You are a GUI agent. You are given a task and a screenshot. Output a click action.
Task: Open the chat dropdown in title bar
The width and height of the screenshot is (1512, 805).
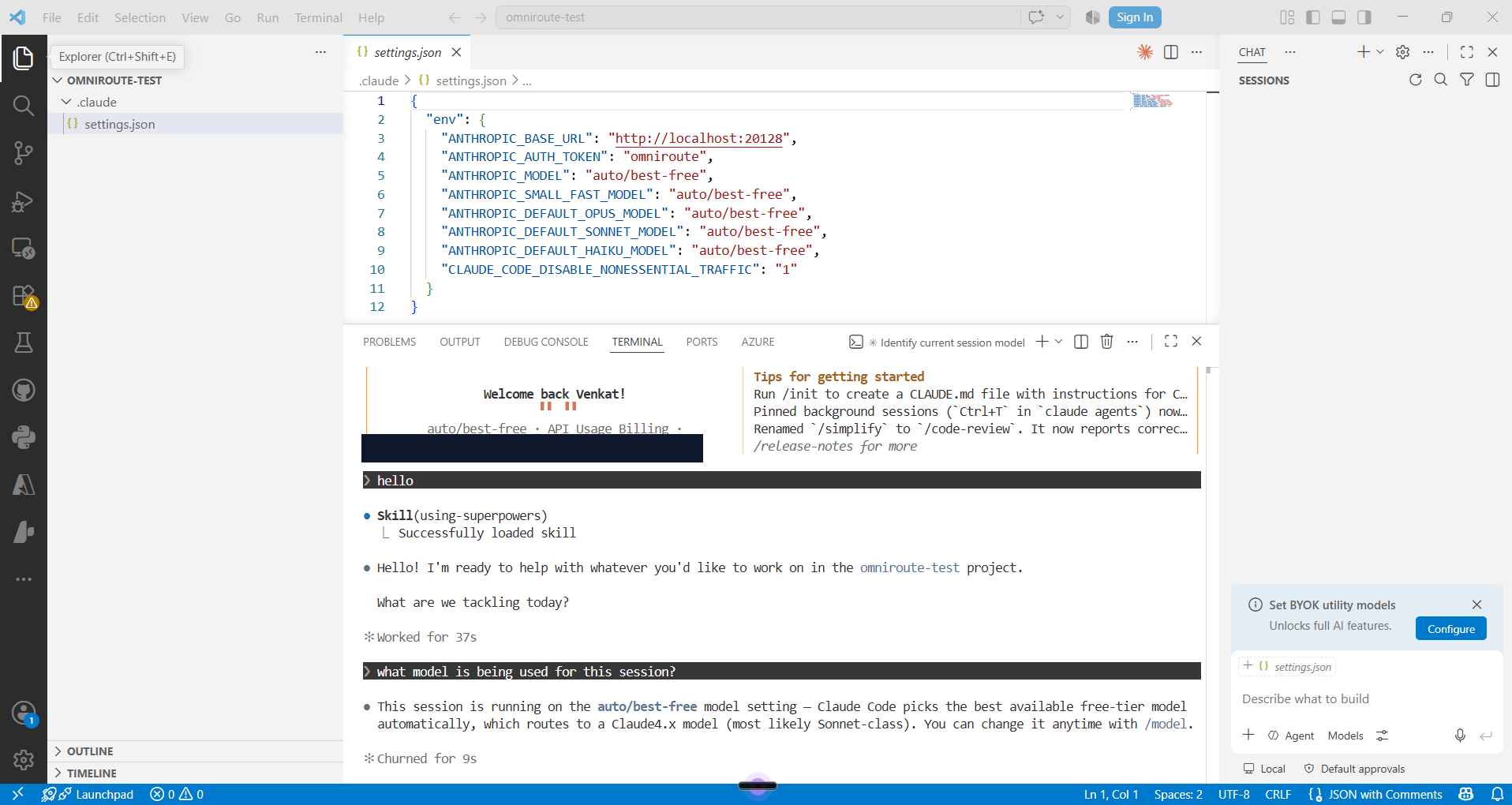click(1060, 17)
